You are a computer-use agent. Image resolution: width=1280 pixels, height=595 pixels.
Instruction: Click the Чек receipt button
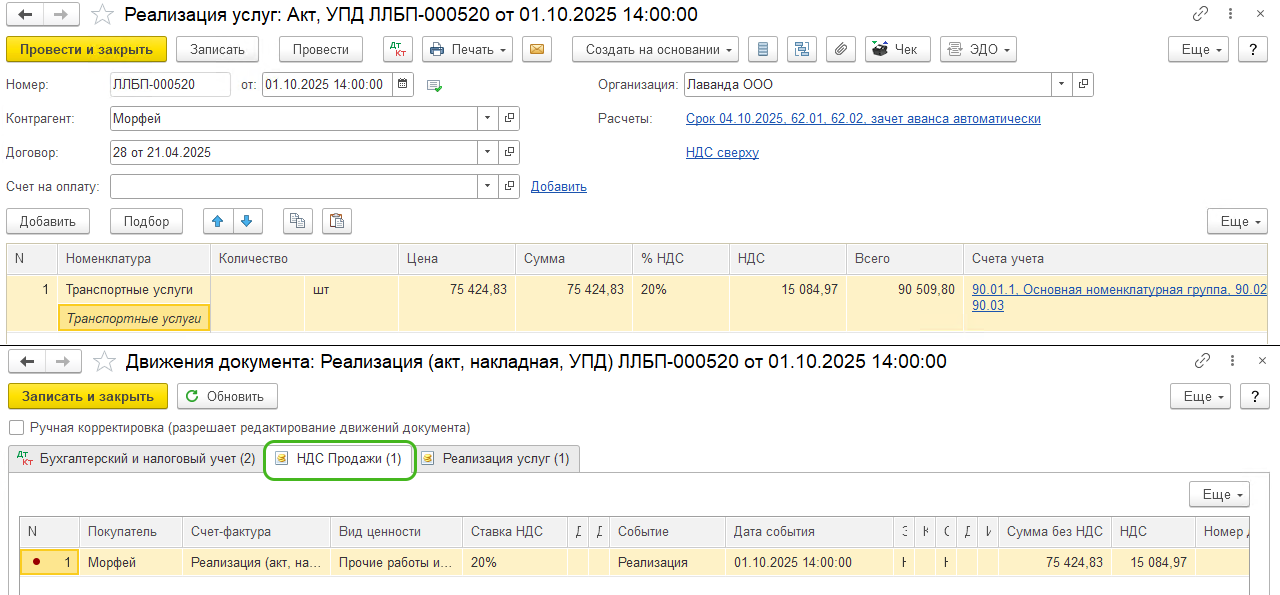894,49
